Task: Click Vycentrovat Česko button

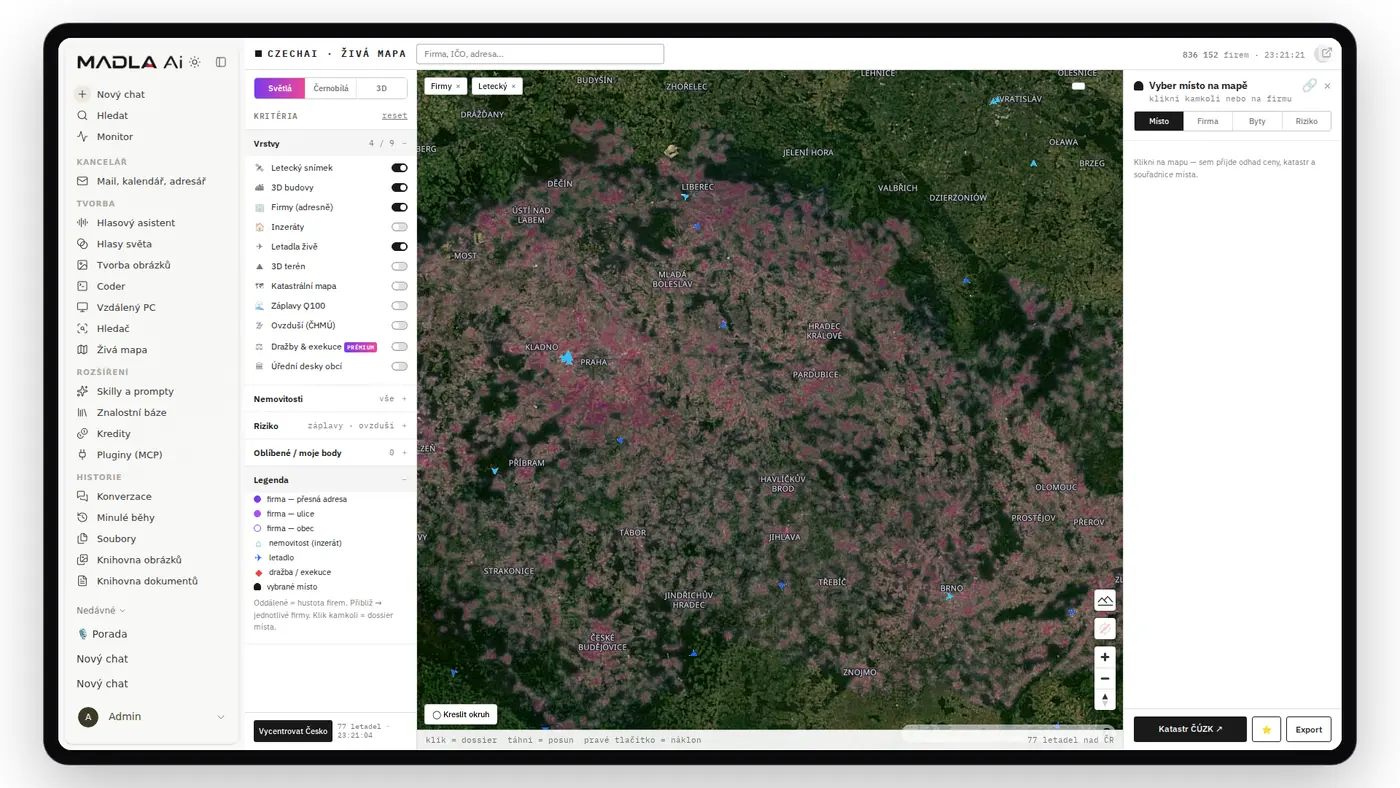Action: 293,731
